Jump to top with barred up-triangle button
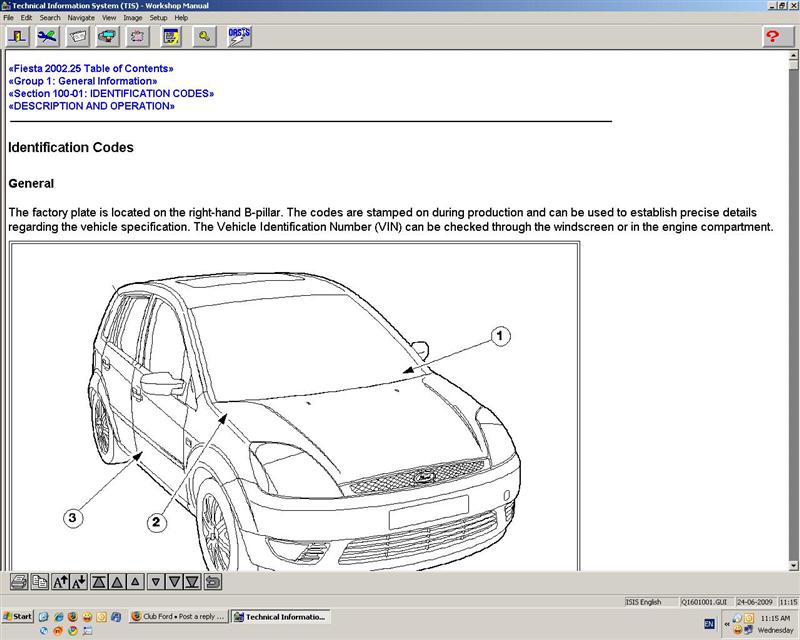Screen dimensions: 800x640 99,581
